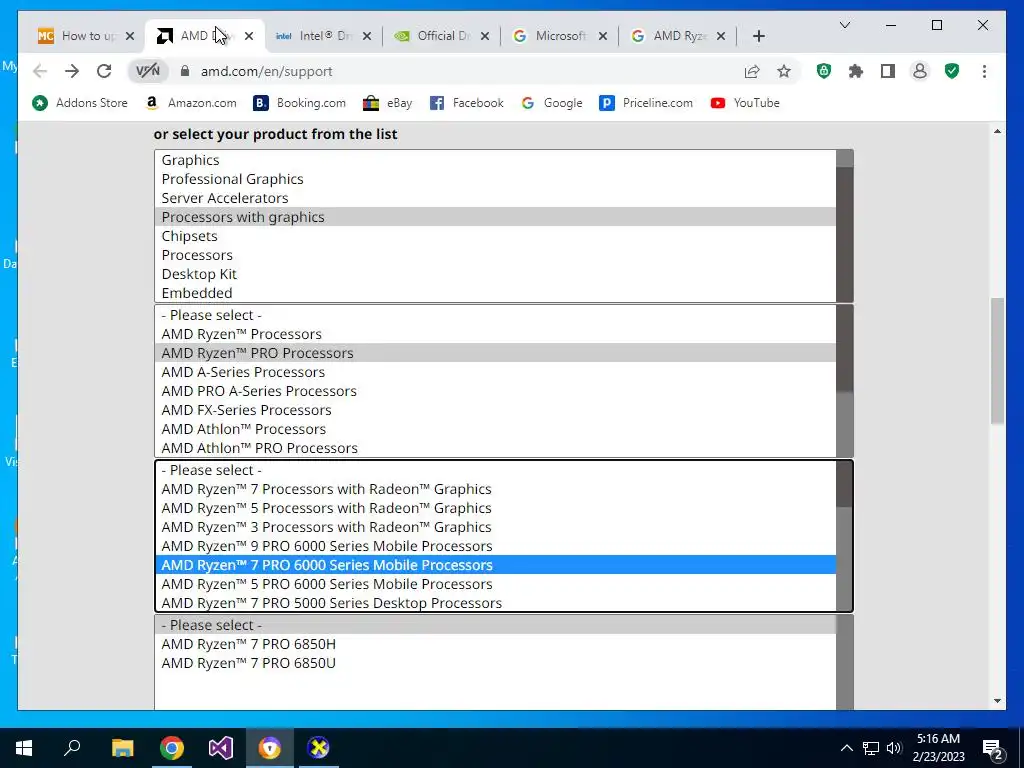
Task: Open the notification center icon
Action: pyautogui.click(x=993, y=748)
